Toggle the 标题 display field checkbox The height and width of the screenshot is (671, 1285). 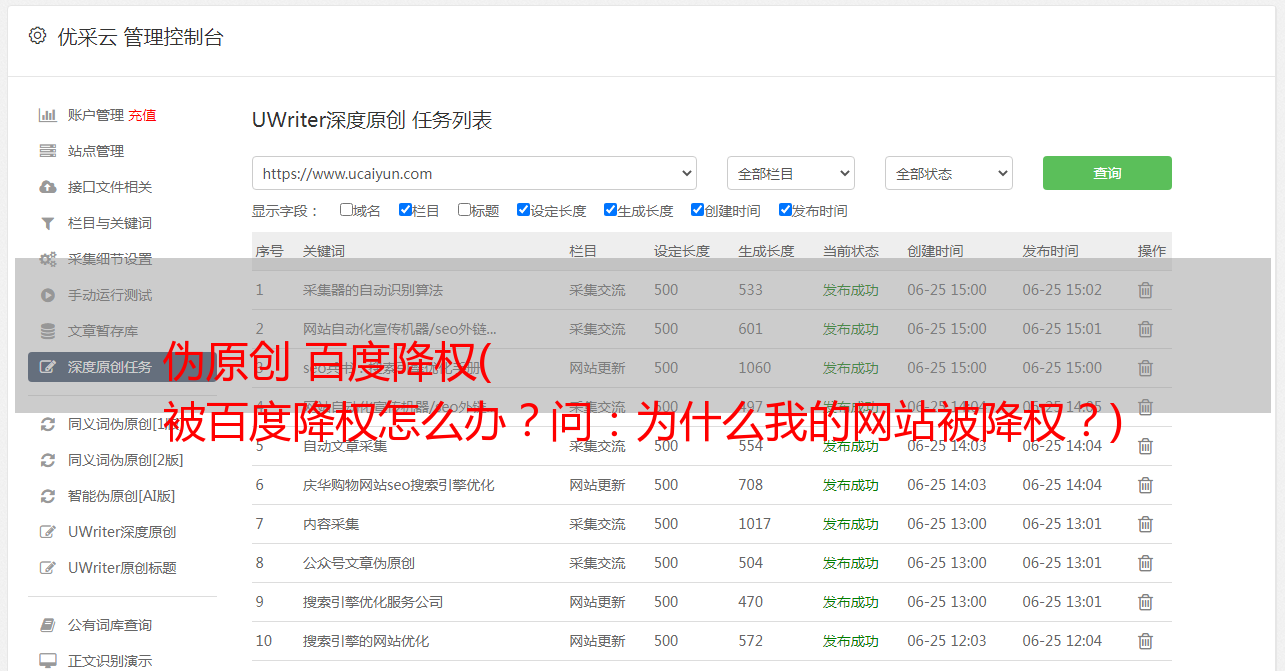(x=464, y=210)
